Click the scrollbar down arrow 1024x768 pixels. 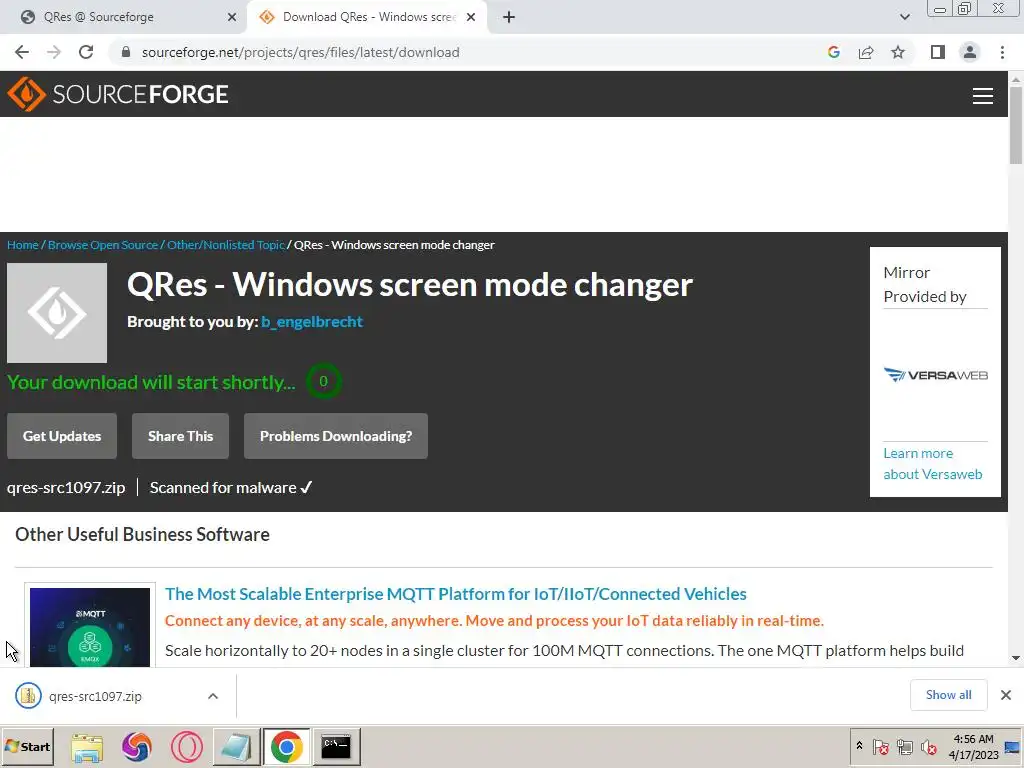1016,658
